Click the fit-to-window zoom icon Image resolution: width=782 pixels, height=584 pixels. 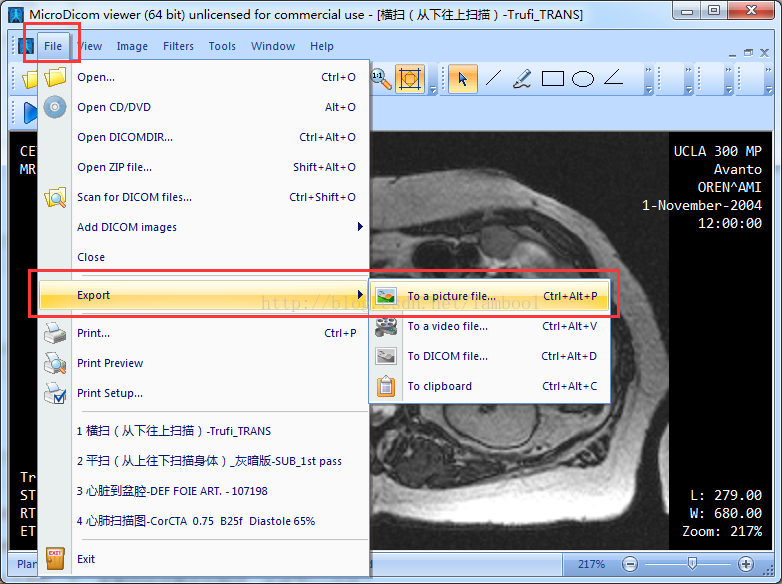point(410,79)
